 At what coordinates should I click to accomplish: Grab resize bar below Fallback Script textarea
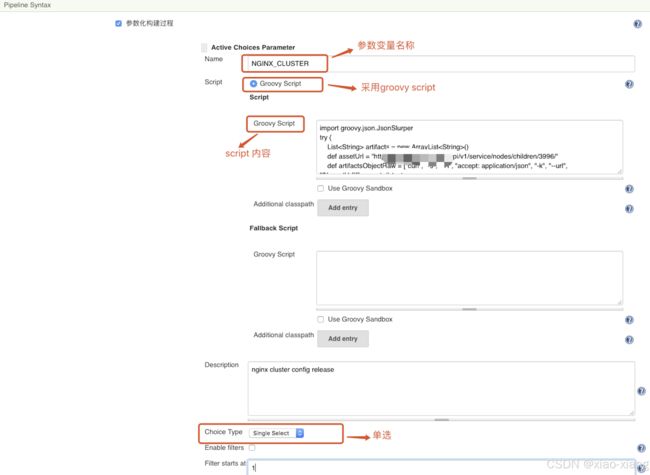coord(469,309)
